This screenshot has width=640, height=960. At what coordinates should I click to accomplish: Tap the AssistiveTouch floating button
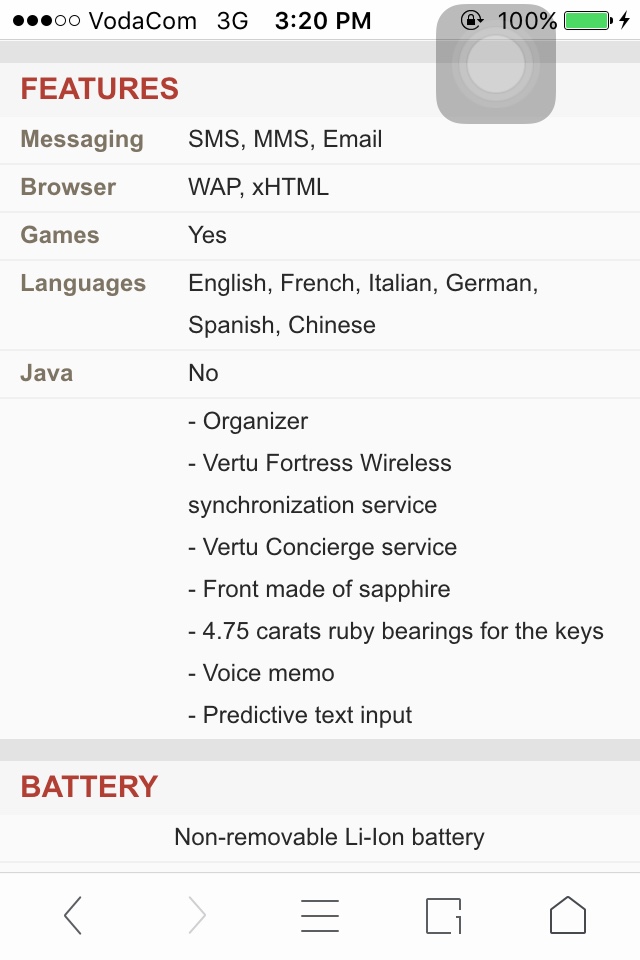click(495, 66)
